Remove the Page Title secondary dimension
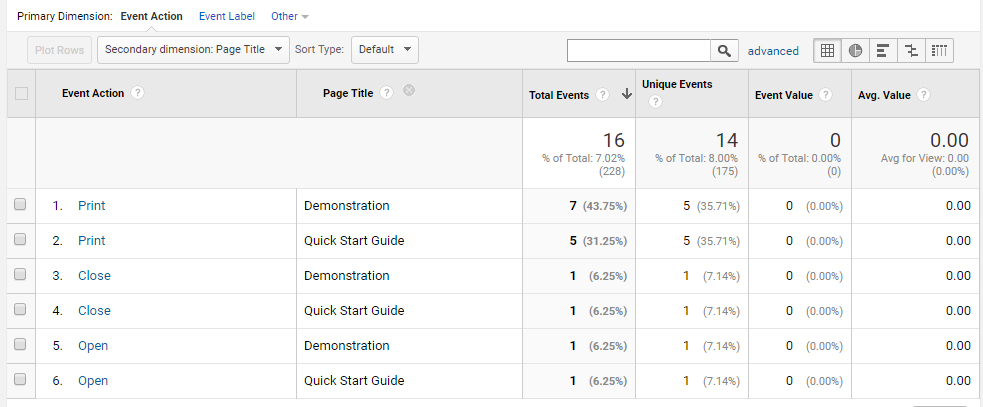The height and width of the screenshot is (407, 983). pos(409,91)
